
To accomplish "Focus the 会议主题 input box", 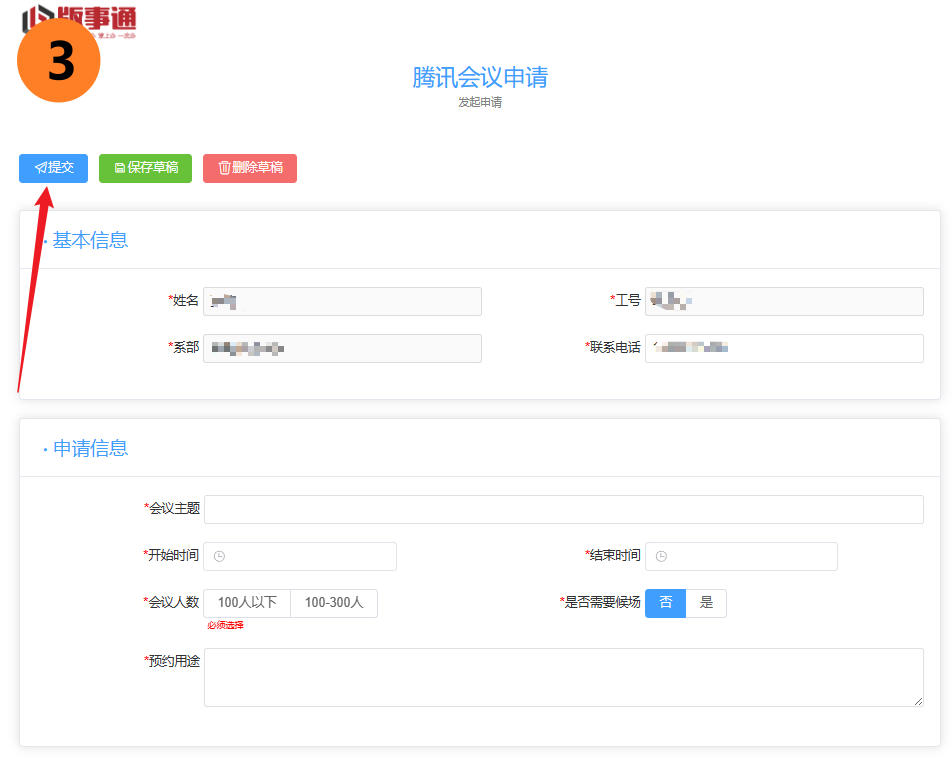I will pyautogui.click(x=563, y=510).
